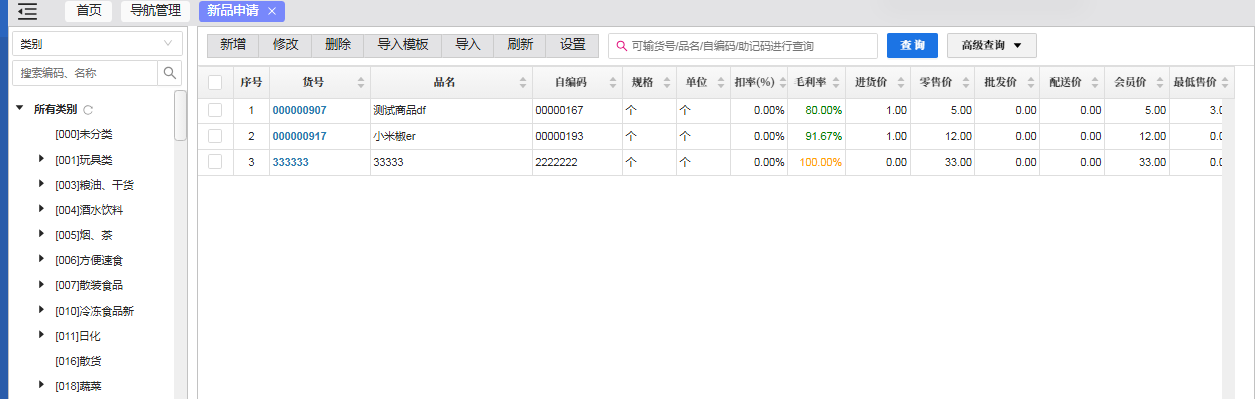Viewport: 1255px width, 399px height.
Task: Expand the [007]散装食品 category
Action: (x=41, y=284)
